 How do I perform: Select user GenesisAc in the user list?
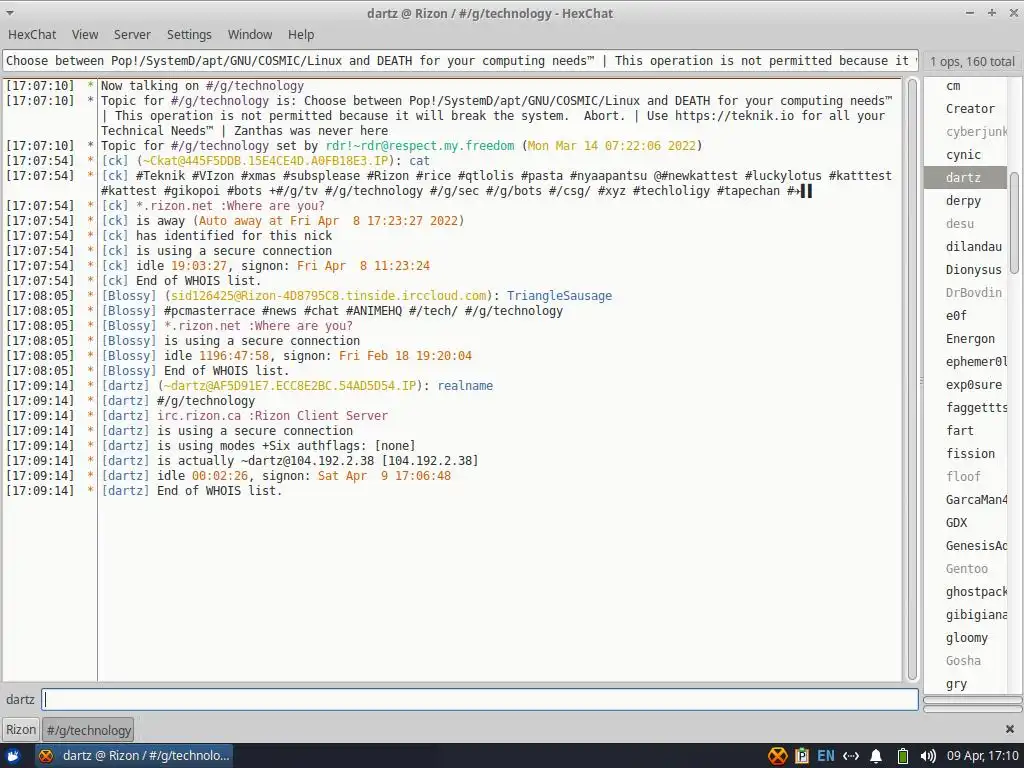click(x=965, y=545)
